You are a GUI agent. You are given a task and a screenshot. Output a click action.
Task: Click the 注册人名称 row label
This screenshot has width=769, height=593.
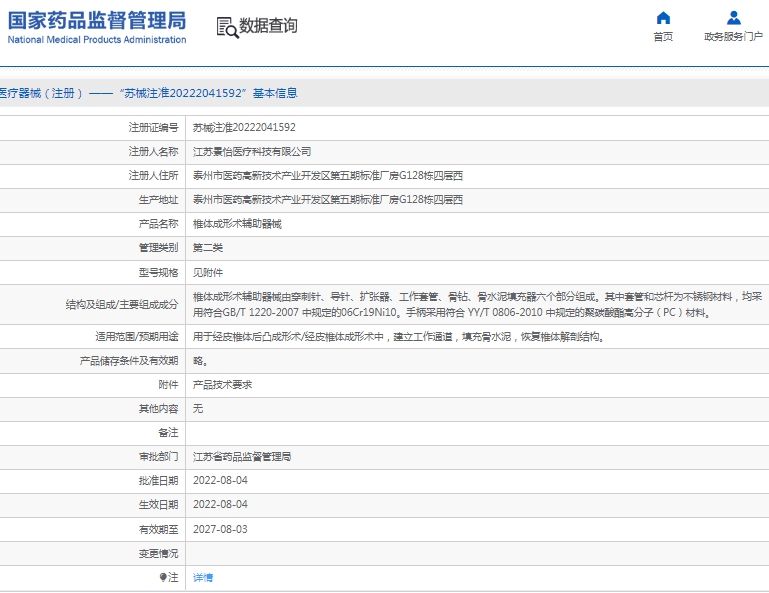point(154,152)
